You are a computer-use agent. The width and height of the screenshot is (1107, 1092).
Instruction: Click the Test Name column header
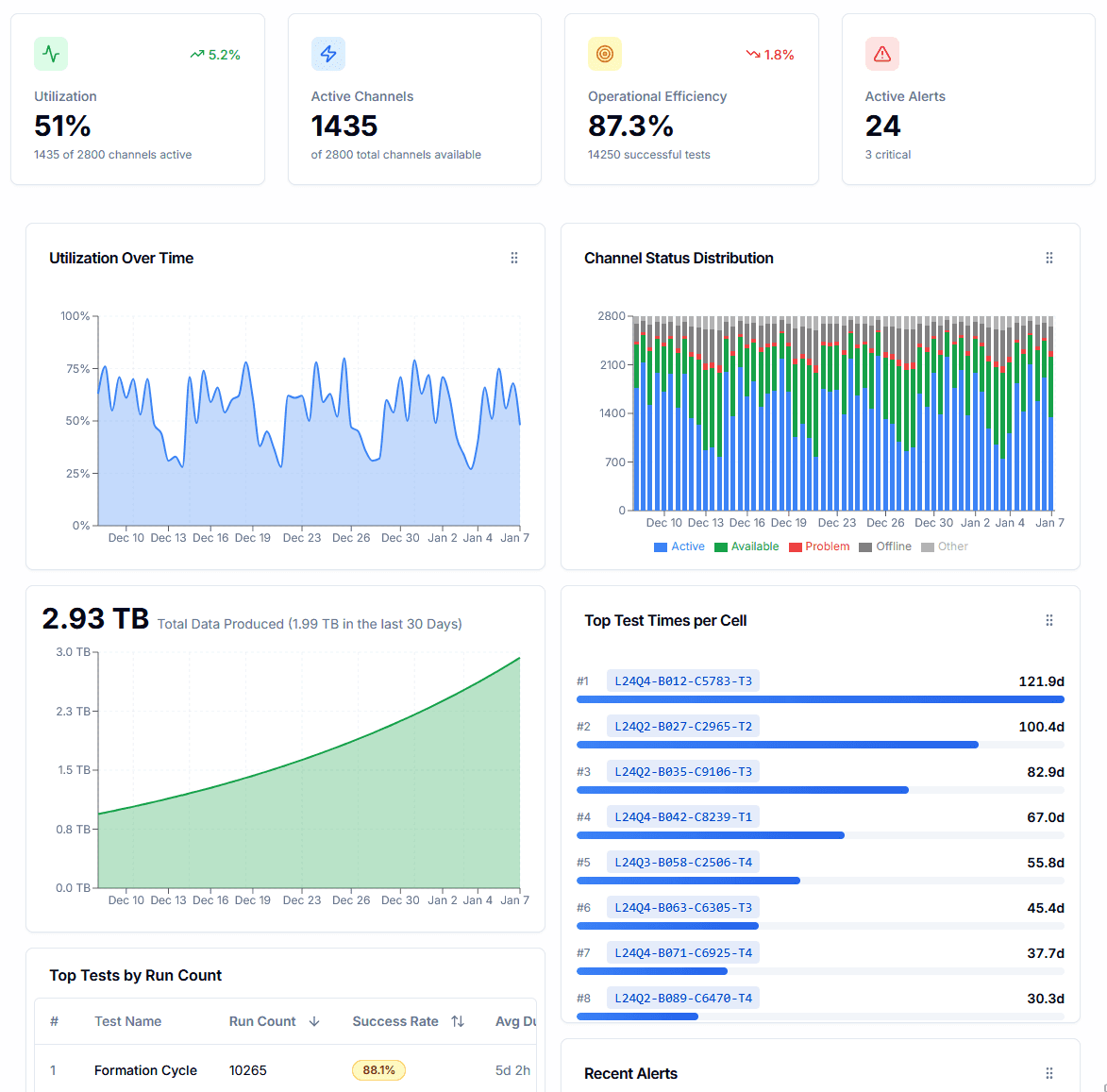tap(127, 1021)
